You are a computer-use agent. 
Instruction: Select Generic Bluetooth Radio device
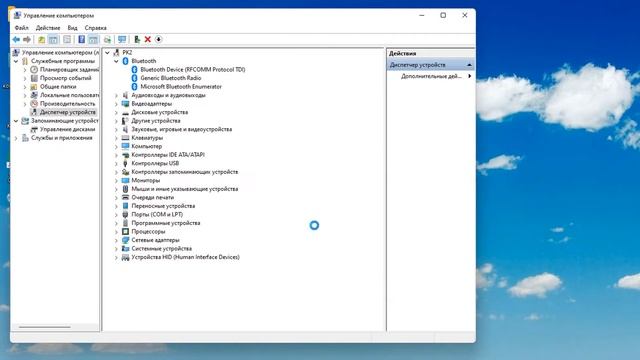171,78
